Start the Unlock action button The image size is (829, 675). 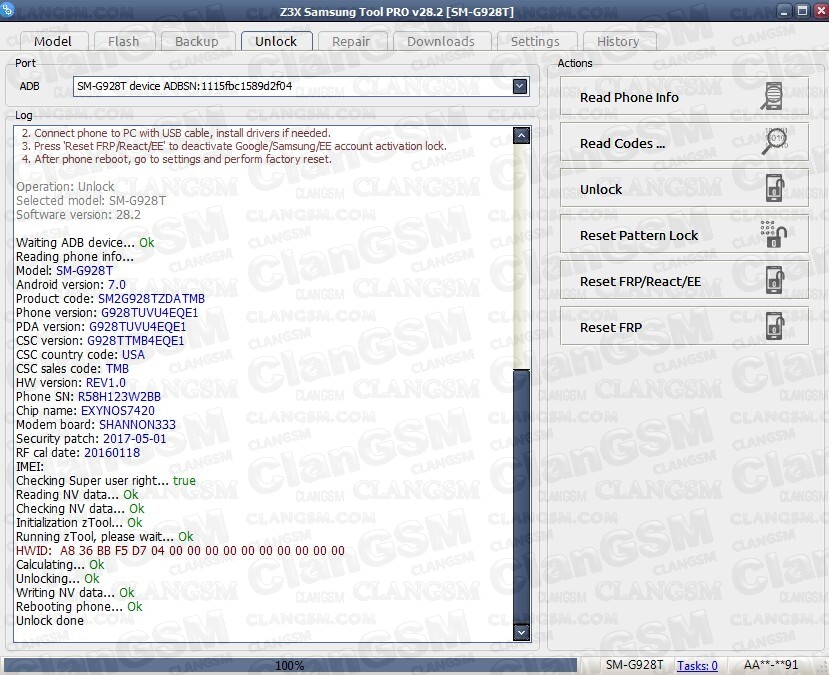click(684, 189)
